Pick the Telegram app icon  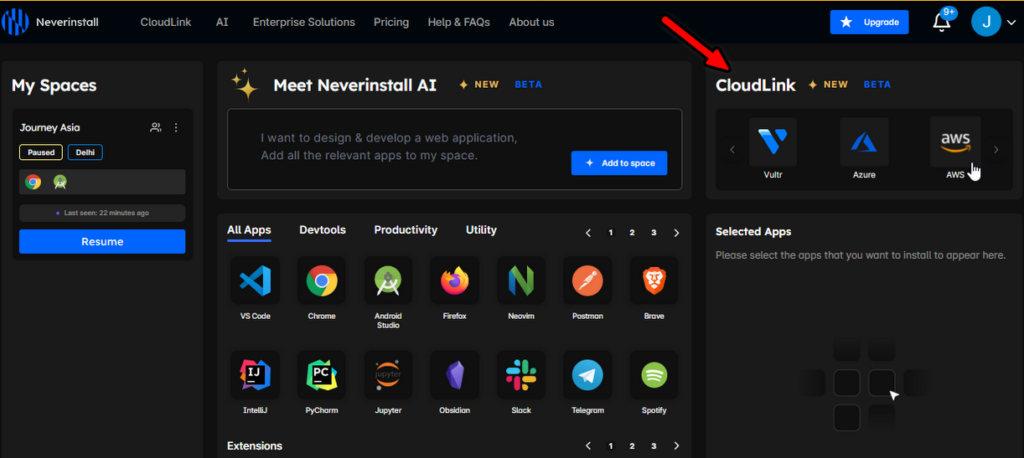(x=587, y=375)
